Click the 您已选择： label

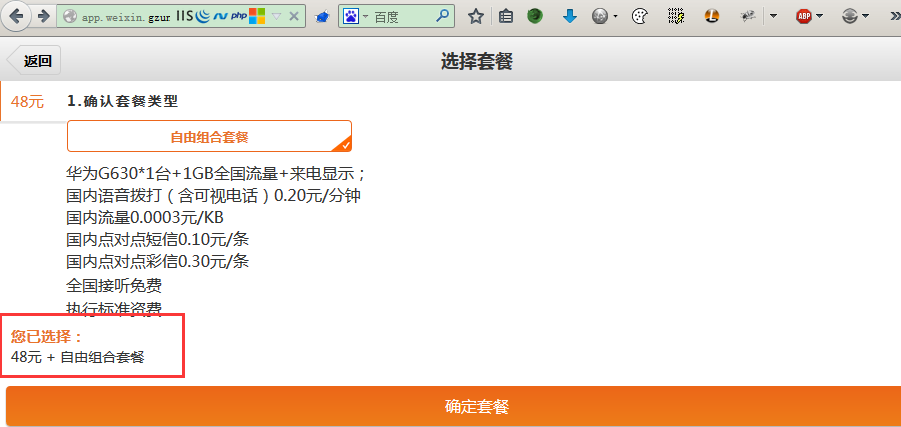(47, 337)
